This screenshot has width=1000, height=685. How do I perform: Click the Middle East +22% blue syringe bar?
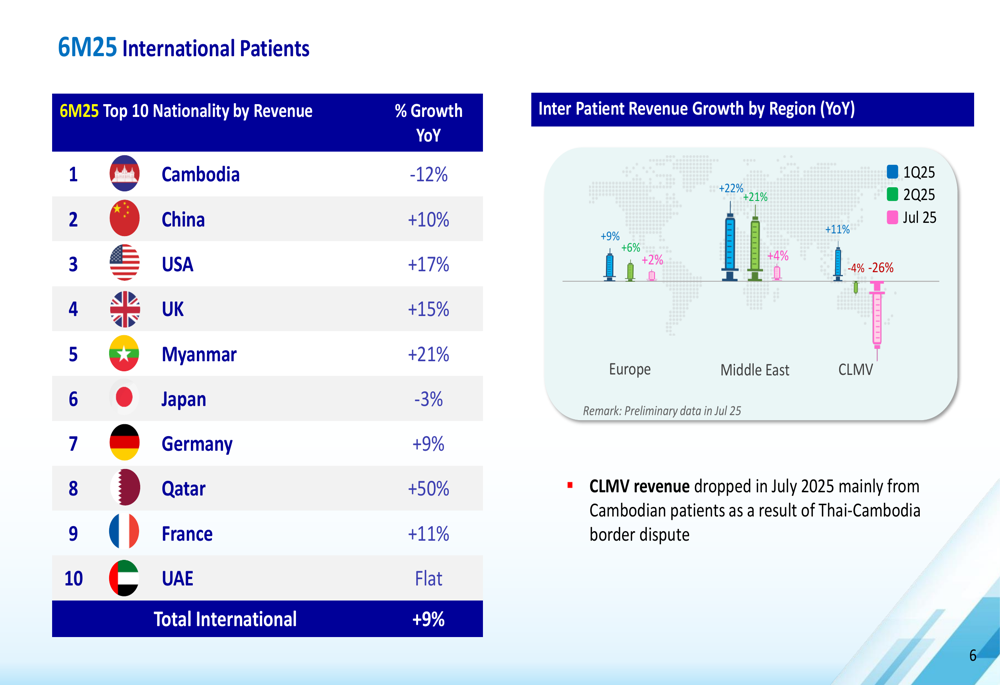coord(730,241)
